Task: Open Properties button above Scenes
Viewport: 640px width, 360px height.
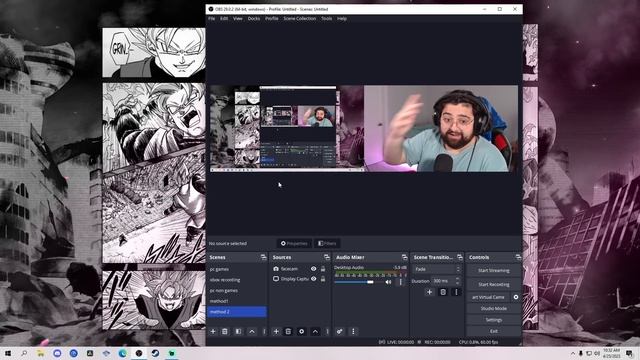Action: (x=294, y=243)
